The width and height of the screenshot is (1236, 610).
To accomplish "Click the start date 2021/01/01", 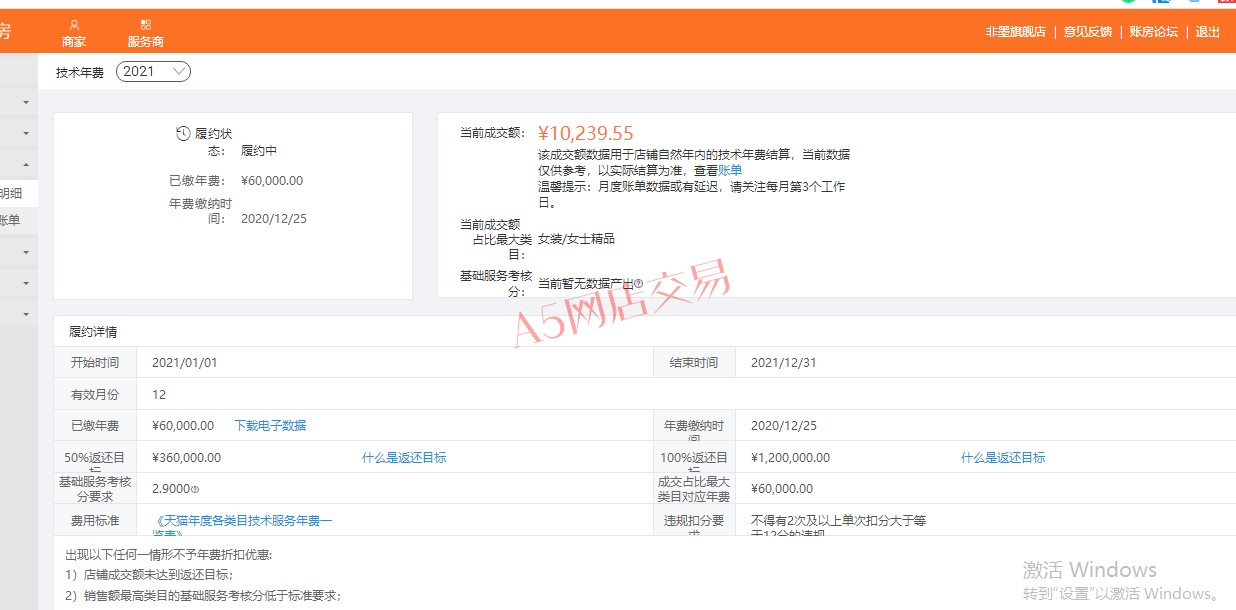I will point(185,363).
